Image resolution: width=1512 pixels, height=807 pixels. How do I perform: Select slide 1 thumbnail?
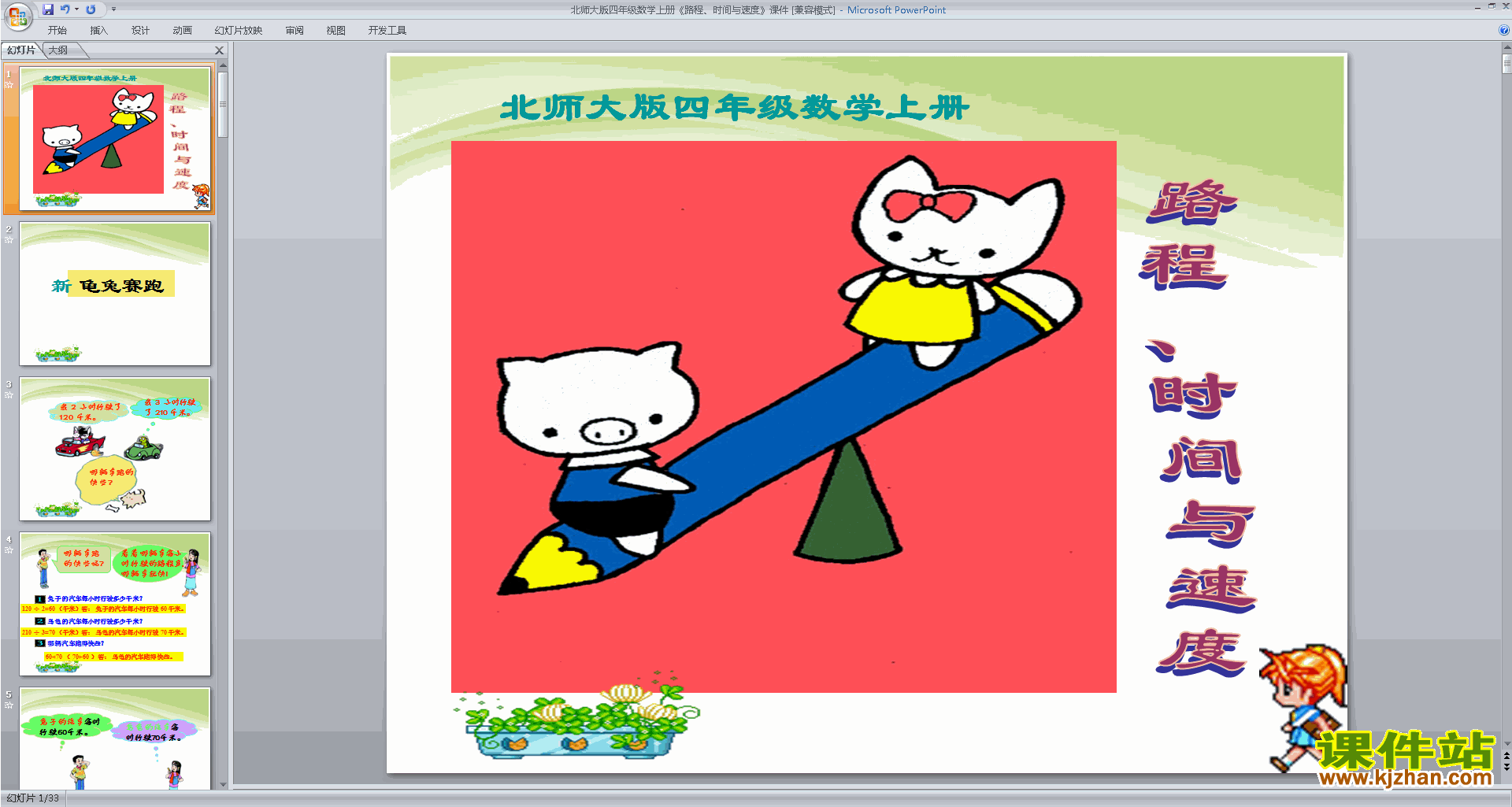tap(115, 139)
